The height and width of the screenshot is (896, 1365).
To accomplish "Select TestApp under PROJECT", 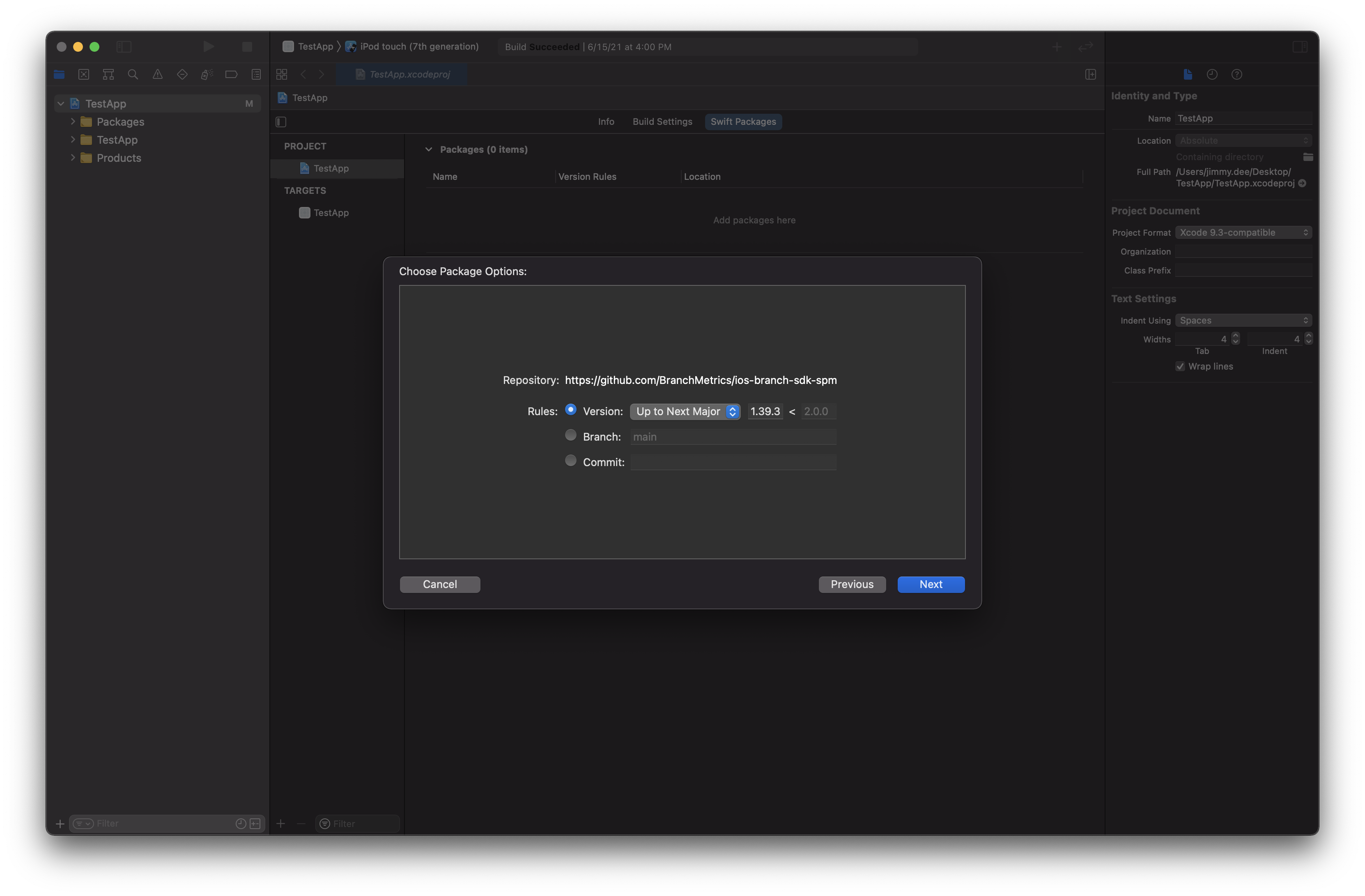I will 337,168.
